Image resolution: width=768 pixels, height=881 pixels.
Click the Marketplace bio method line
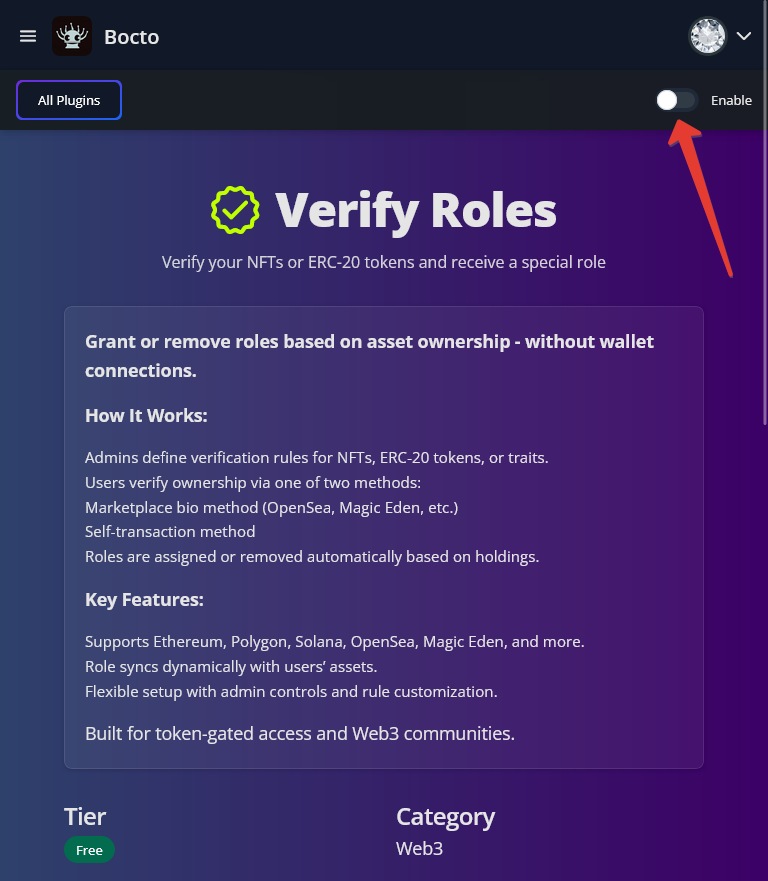point(271,507)
